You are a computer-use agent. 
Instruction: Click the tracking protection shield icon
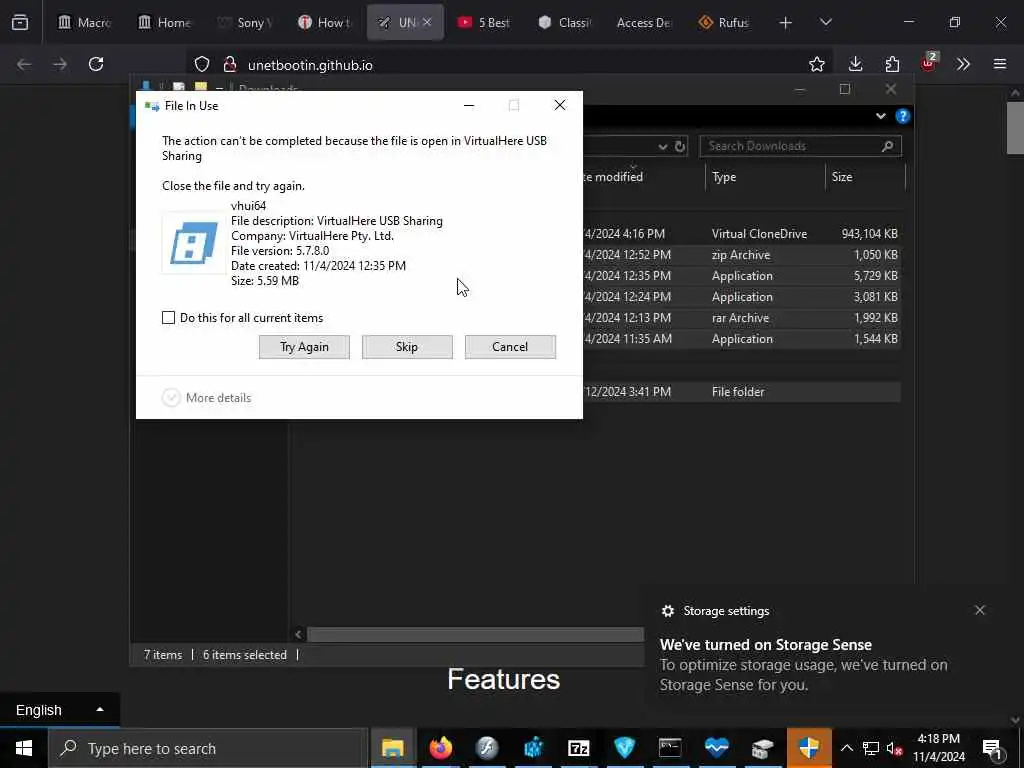click(202, 64)
